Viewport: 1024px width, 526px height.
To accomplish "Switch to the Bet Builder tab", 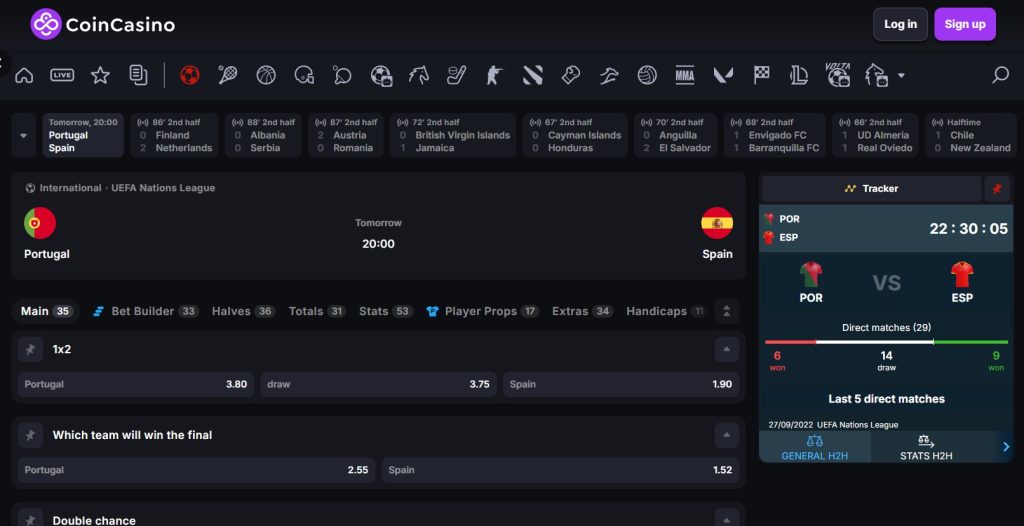I will 145,311.
